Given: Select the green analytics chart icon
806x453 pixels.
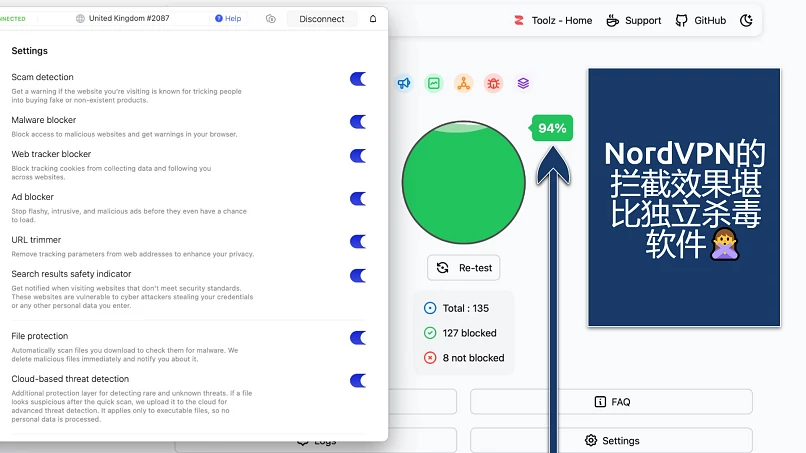Looking at the screenshot, I should click(x=434, y=83).
